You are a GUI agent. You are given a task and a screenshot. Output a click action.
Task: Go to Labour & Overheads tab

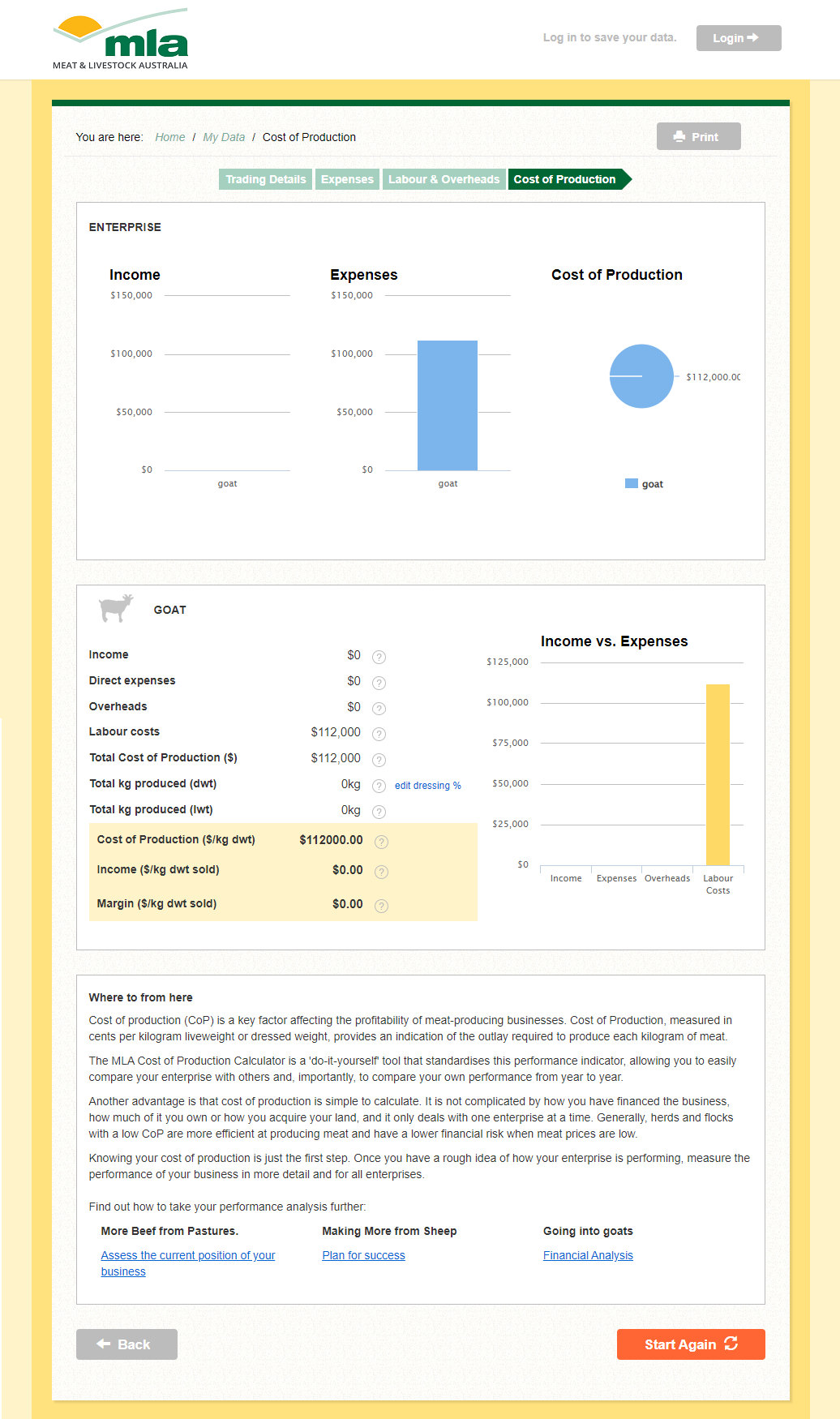[x=444, y=179]
